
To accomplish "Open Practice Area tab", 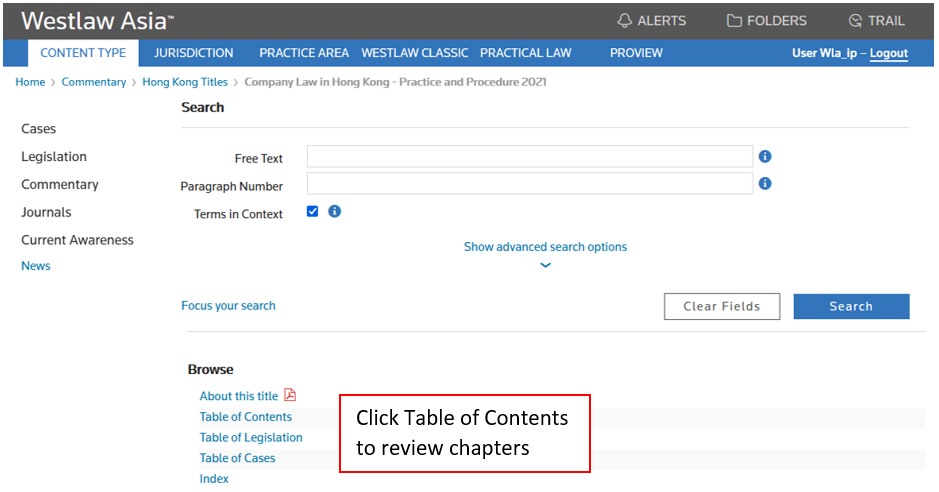I will coord(304,53).
